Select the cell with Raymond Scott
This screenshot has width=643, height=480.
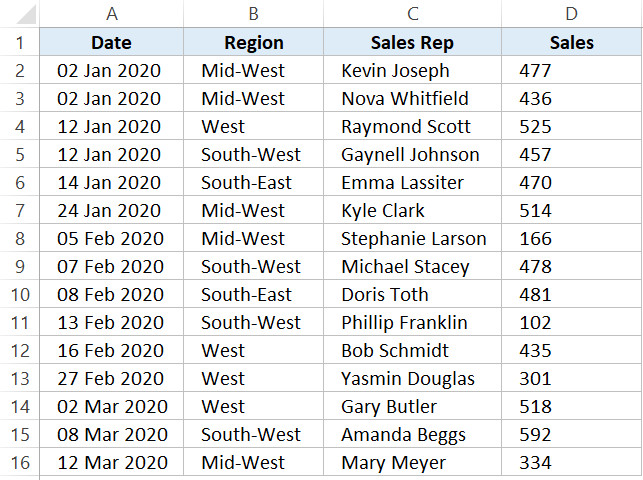click(x=412, y=127)
